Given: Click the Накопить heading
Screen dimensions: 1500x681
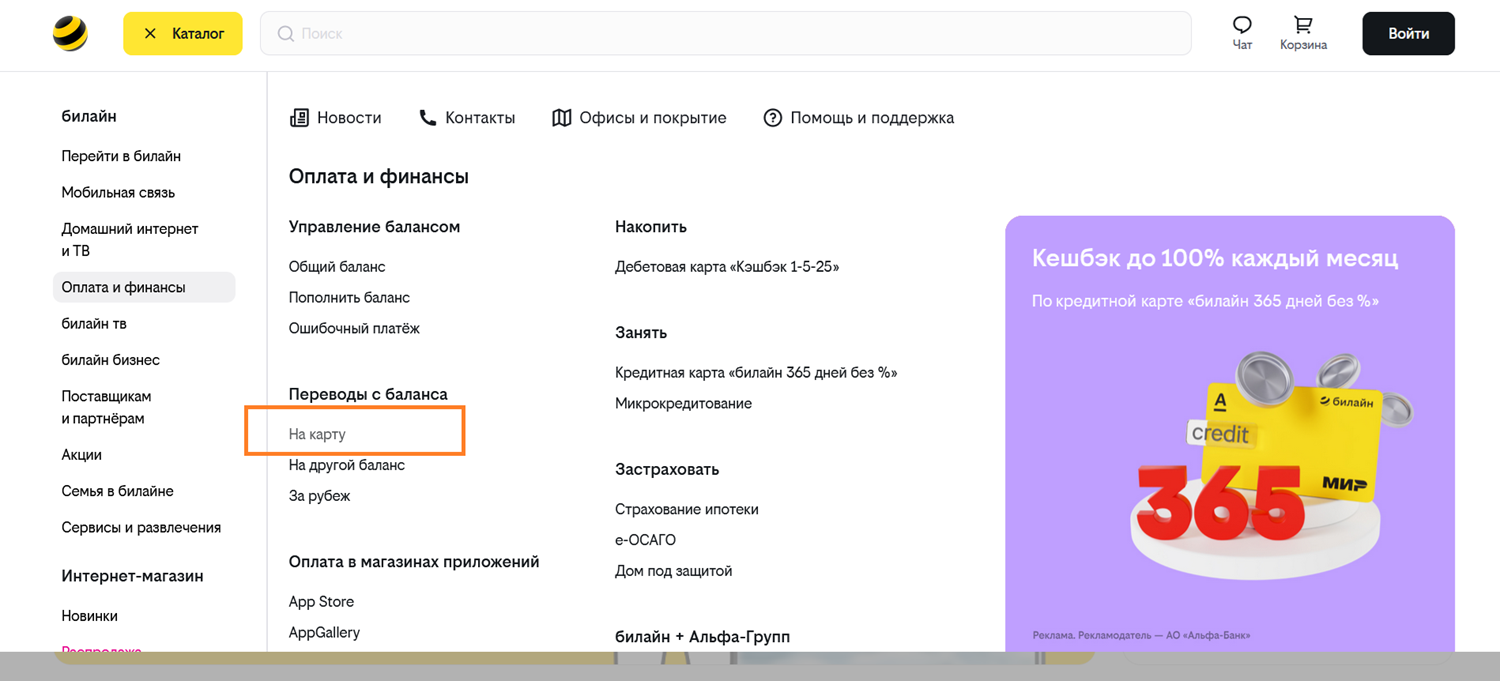Looking at the screenshot, I should pyautogui.click(x=651, y=227).
